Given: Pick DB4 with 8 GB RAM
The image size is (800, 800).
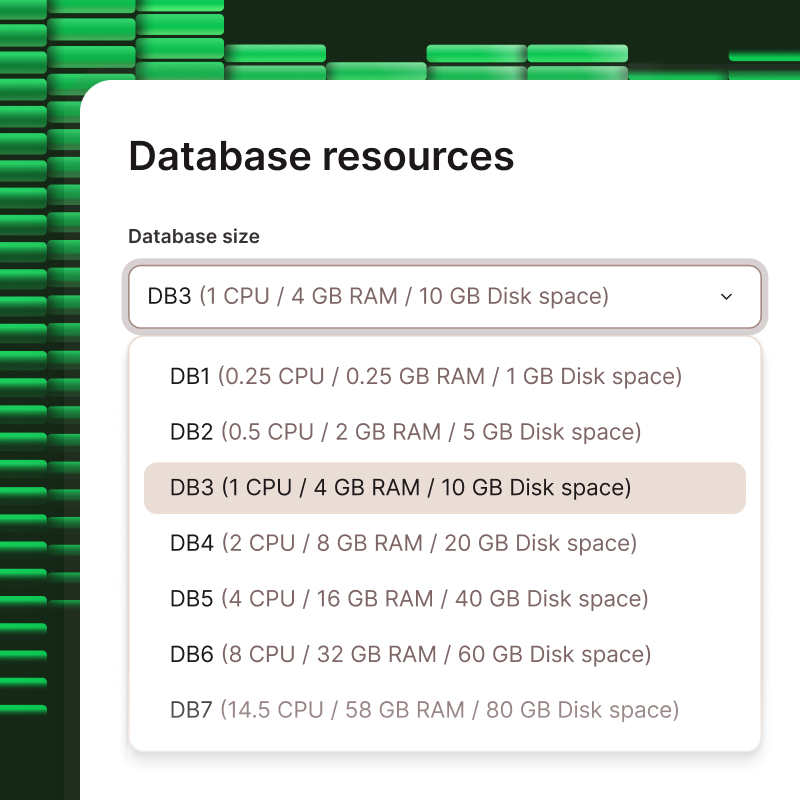Looking at the screenshot, I should (x=400, y=543).
